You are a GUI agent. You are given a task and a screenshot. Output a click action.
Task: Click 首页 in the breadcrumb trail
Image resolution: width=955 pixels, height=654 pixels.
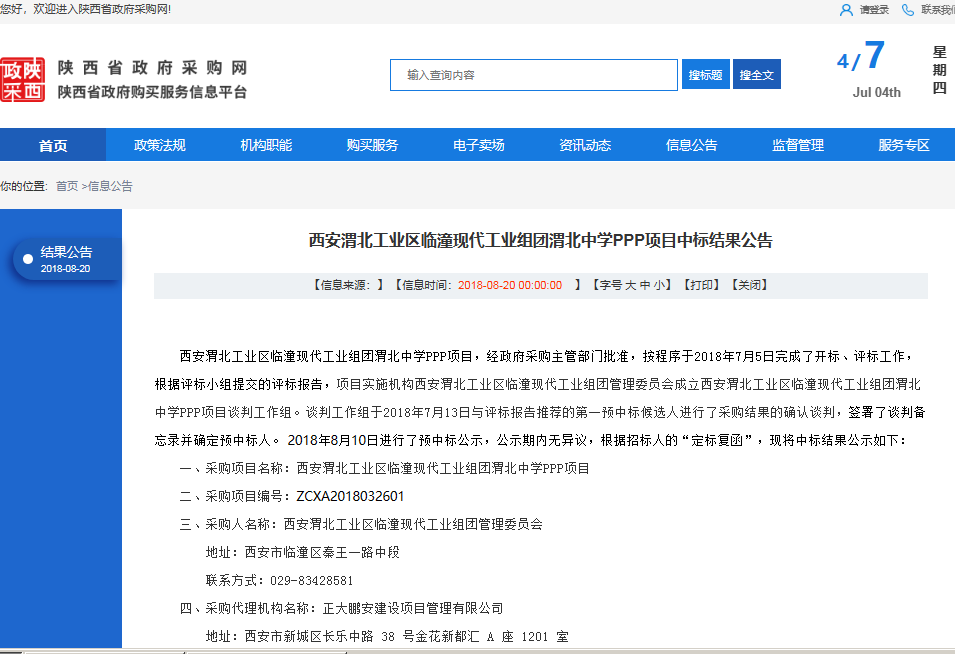pos(67,186)
